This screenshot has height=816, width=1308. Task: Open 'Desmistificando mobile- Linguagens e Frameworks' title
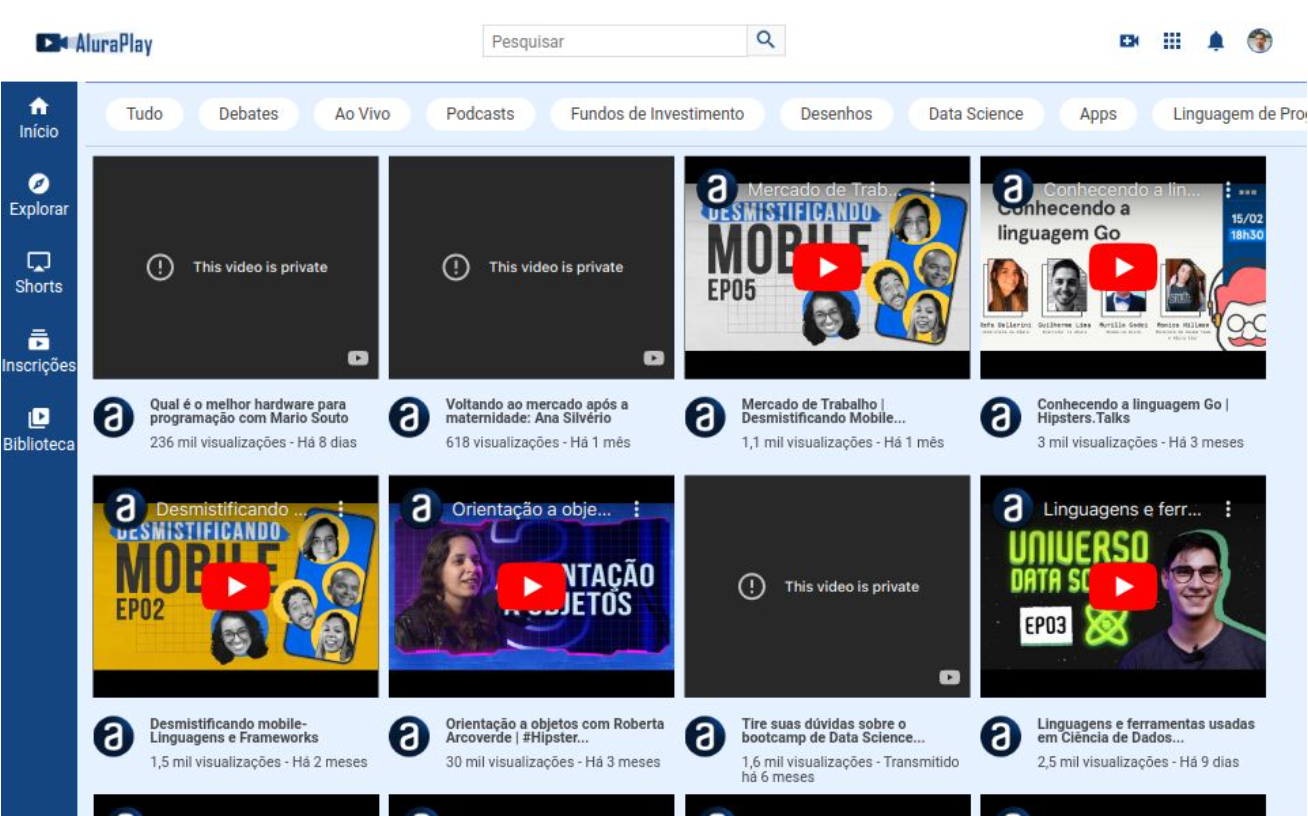pos(234,731)
